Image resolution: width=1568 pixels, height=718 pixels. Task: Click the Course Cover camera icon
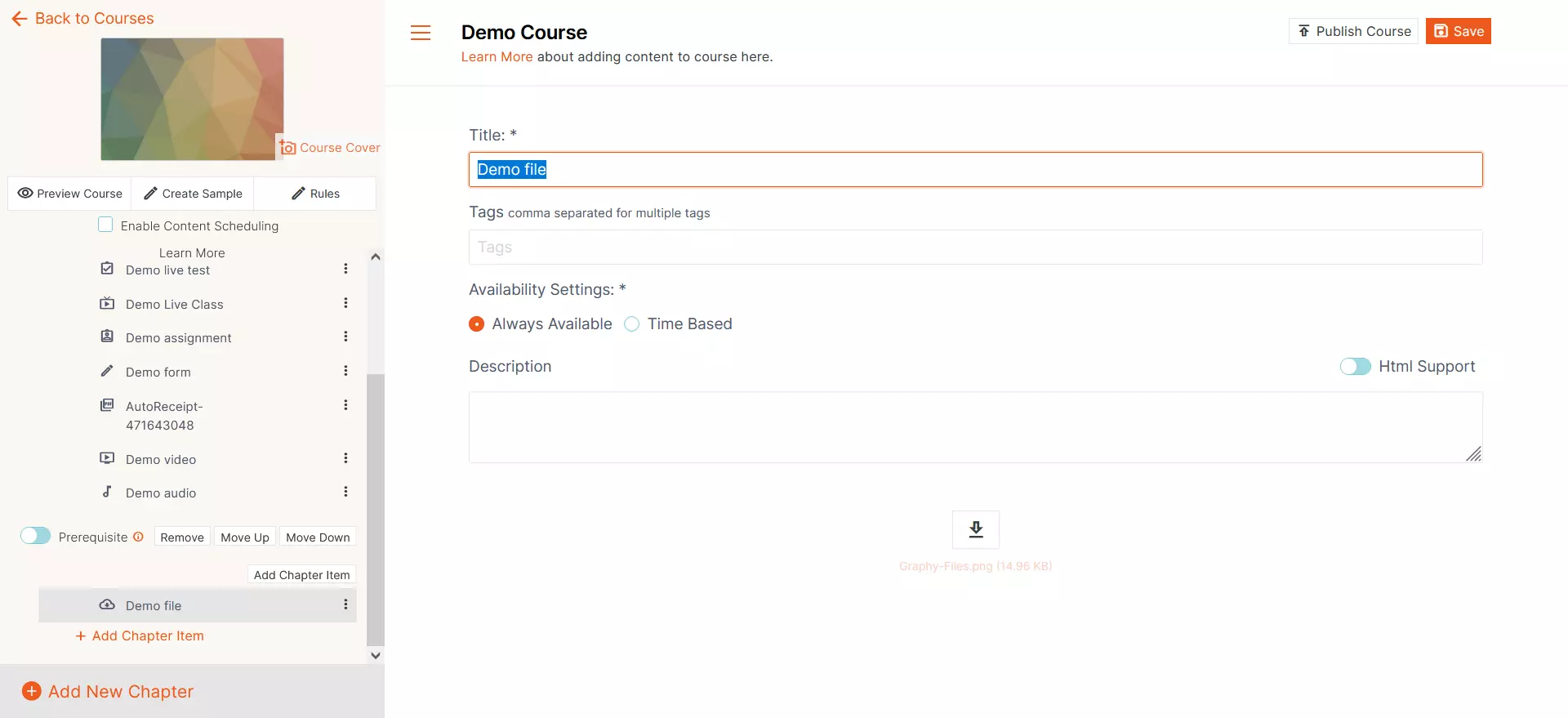pos(287,147)
